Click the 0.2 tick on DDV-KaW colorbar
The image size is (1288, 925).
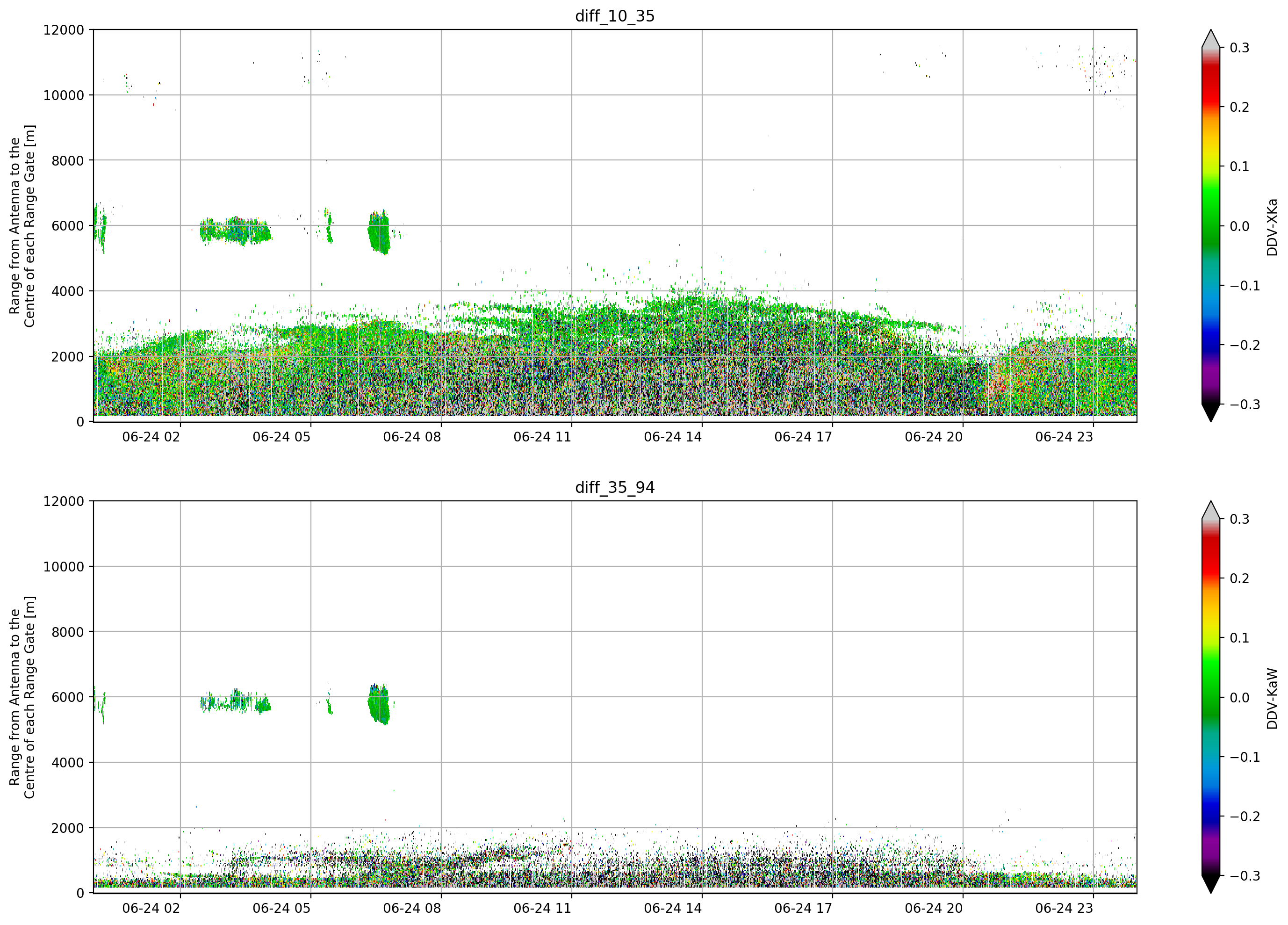(x=1239, y=579)
